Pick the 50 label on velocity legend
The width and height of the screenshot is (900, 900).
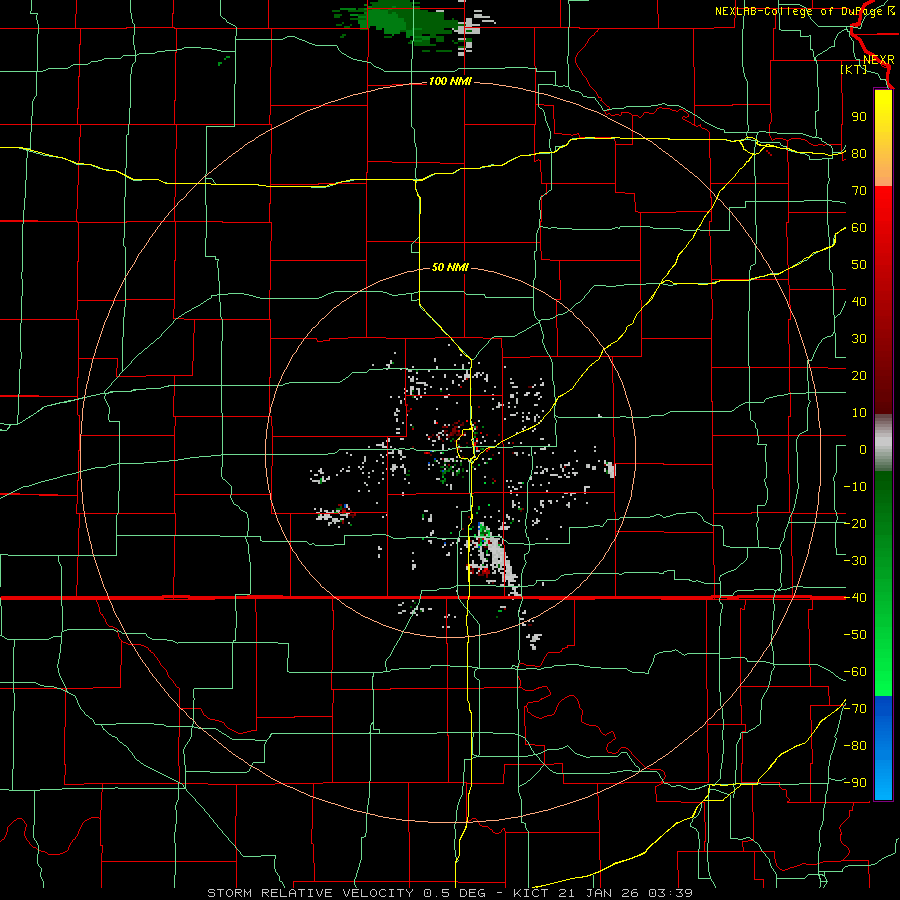coord(859,265)
